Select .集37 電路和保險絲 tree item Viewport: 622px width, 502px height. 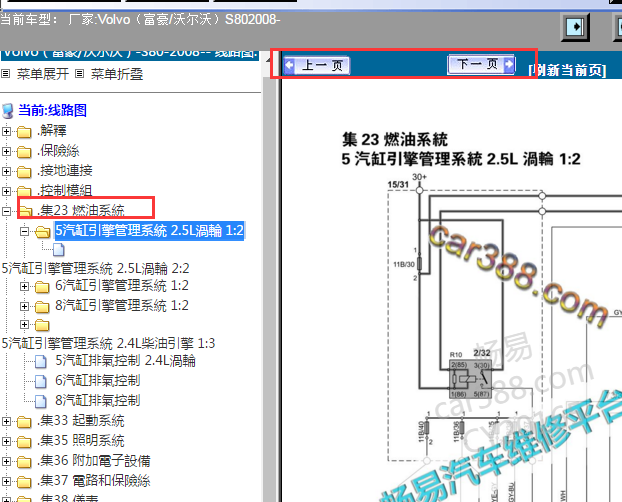94,481
